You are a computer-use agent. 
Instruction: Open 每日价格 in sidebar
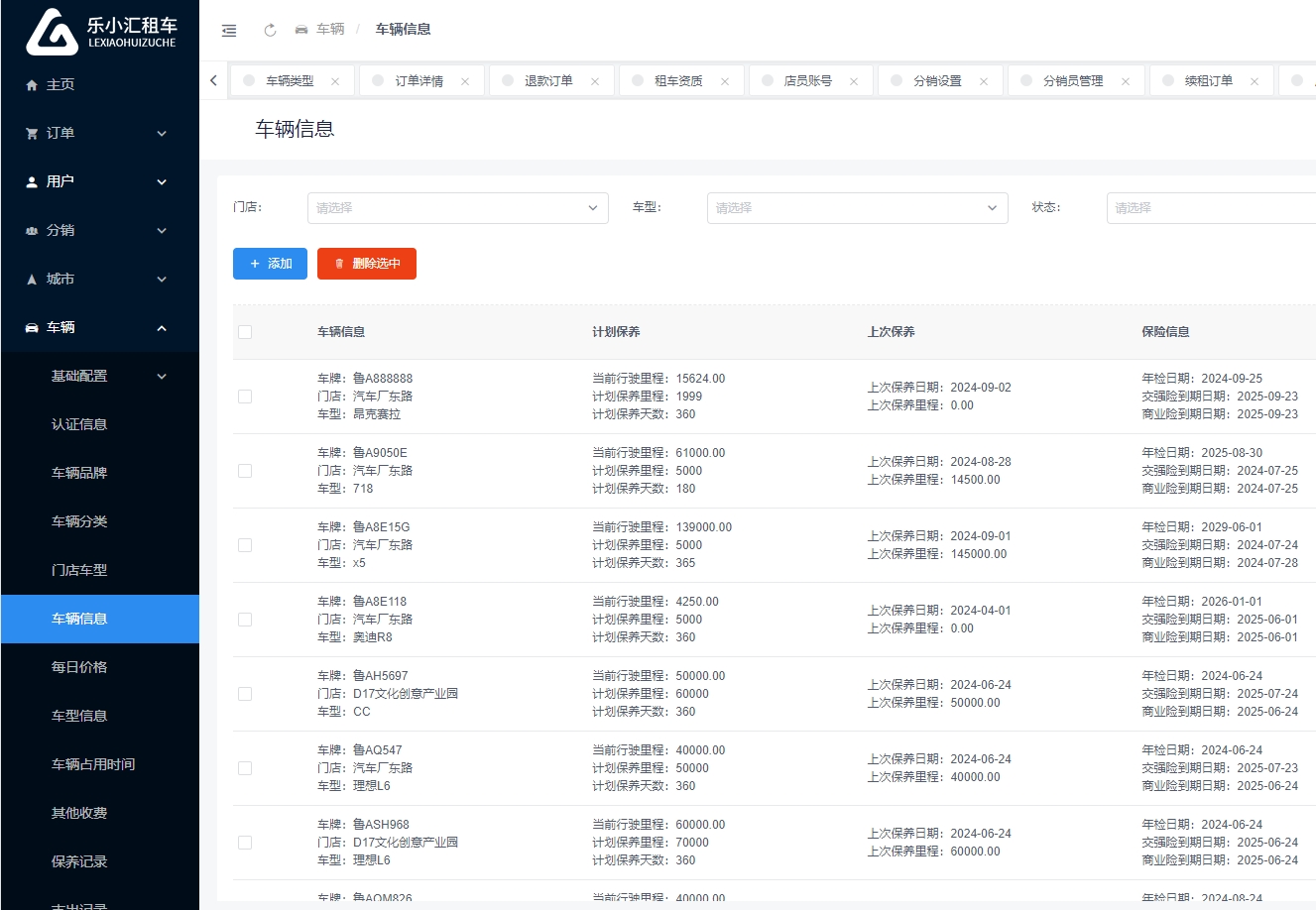100,668
